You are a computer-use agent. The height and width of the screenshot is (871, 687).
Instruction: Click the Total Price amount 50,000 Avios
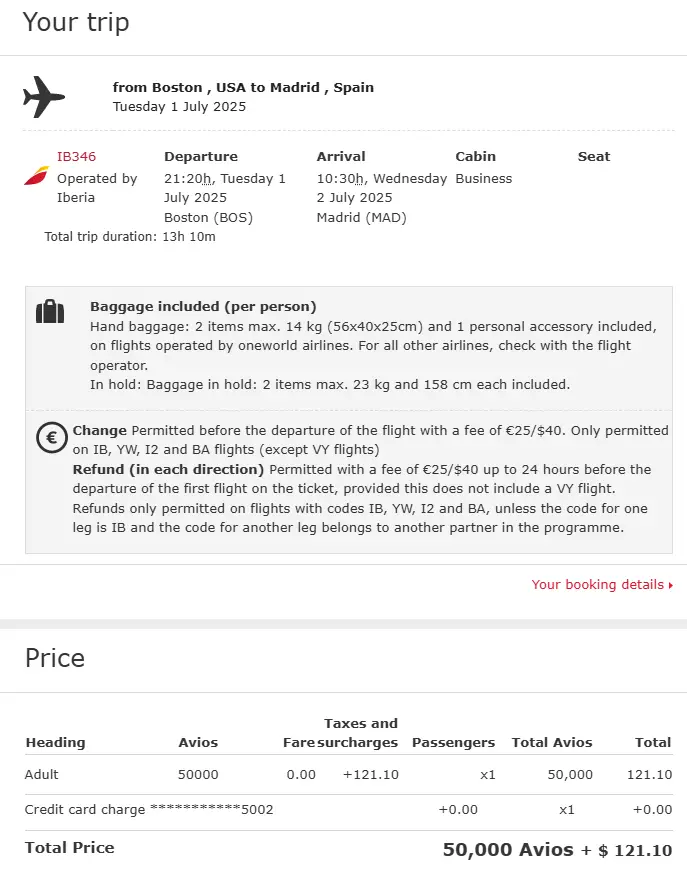coord(509,849)
